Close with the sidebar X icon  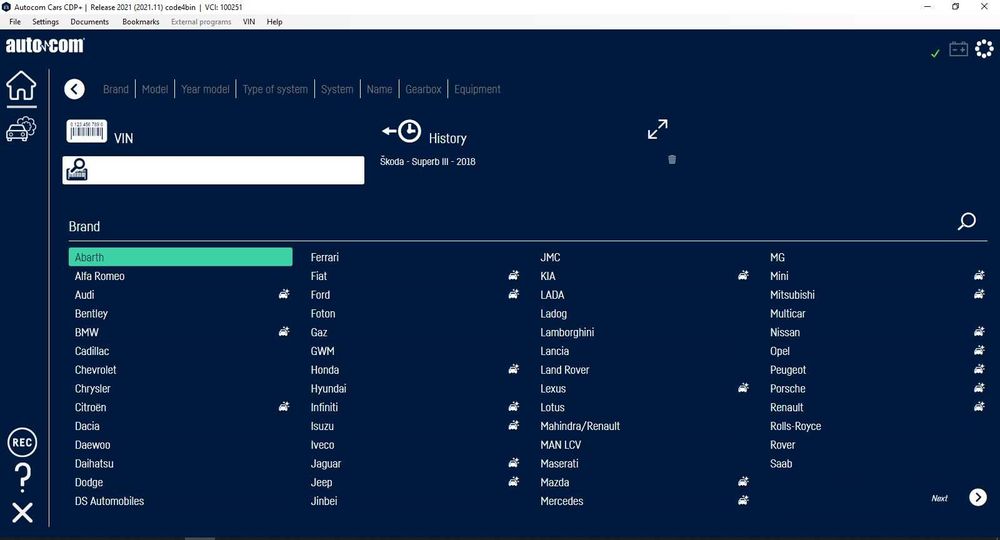click(x=22, y=513)
